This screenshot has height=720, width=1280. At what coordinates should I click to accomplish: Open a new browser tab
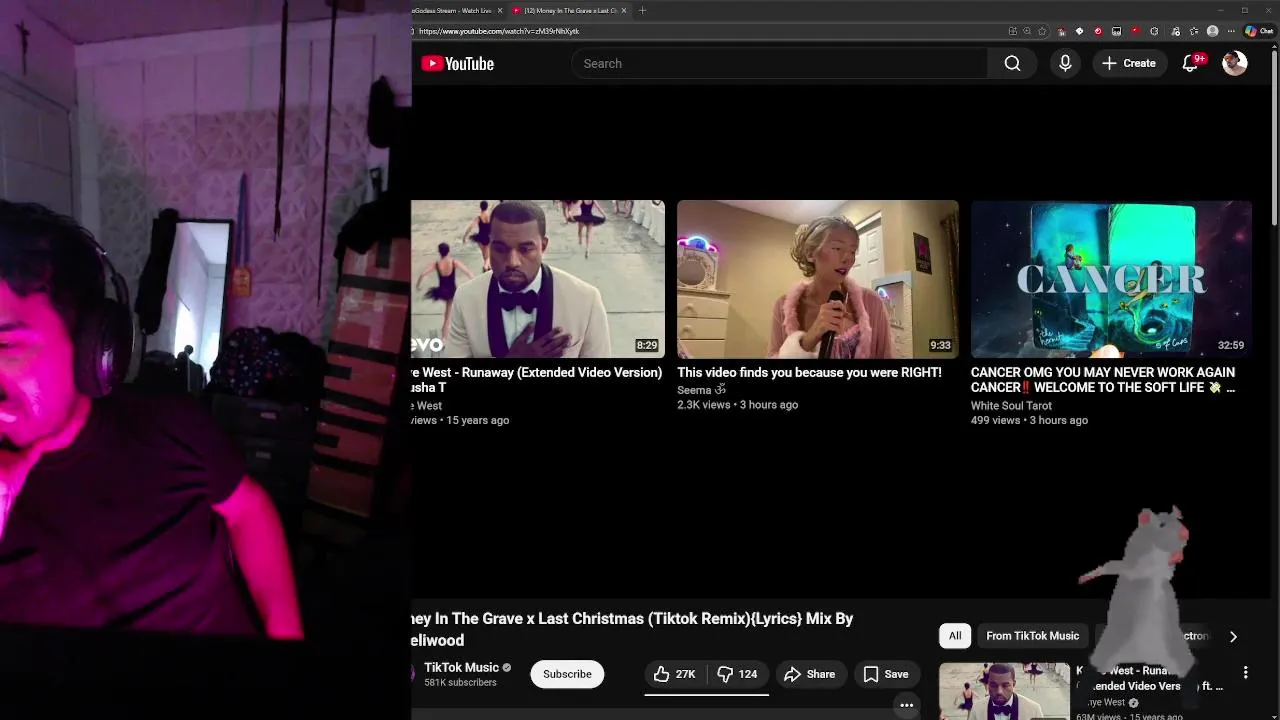(x=642, y=10)
